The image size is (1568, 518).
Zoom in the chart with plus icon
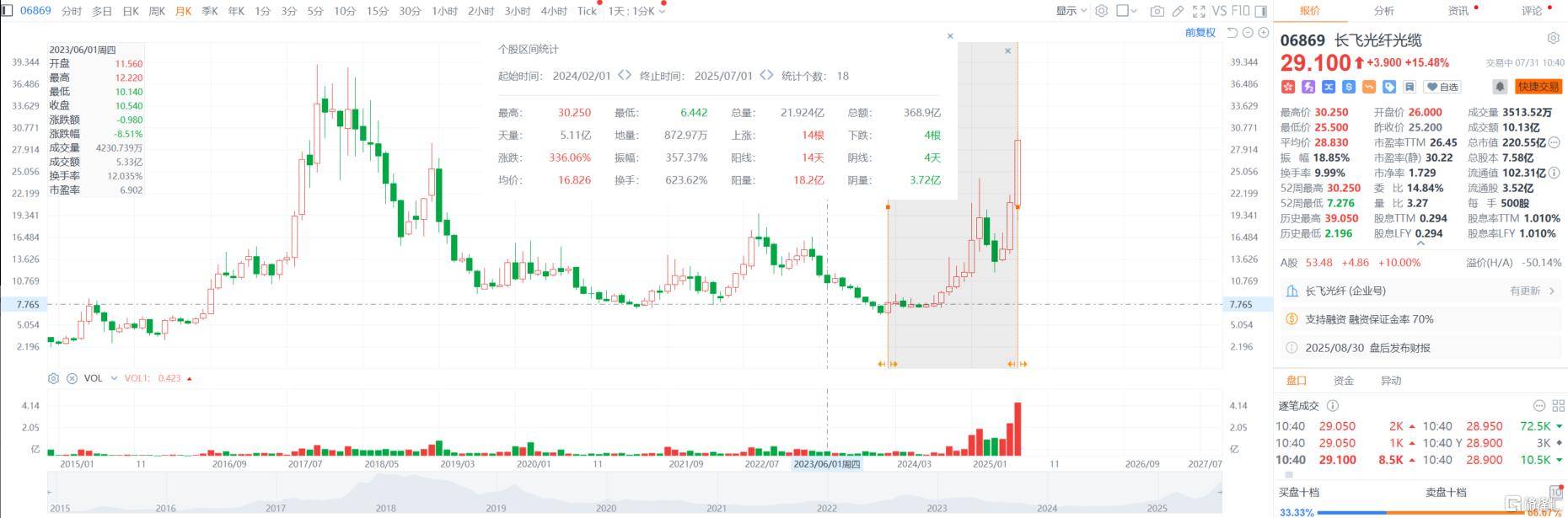click(1263, 33)
